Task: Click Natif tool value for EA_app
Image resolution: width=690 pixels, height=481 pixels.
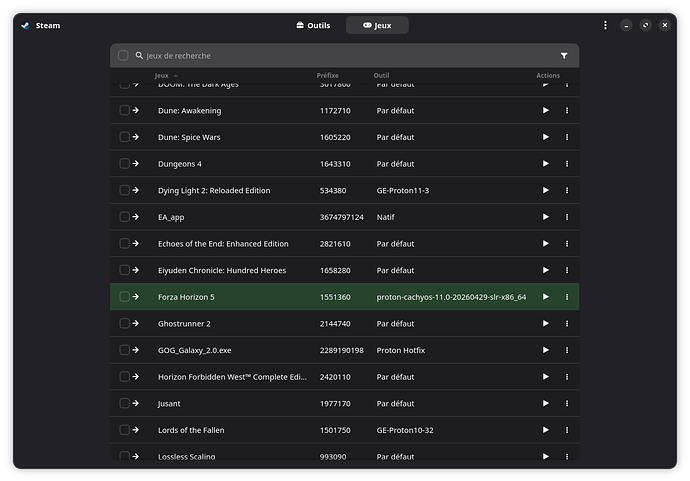Action: 385,217
